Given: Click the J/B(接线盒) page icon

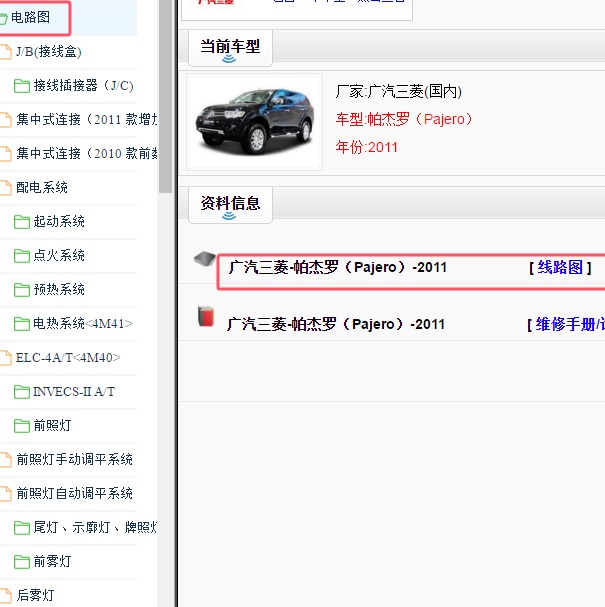Looking at the screenshot, I should pos(5,52).
